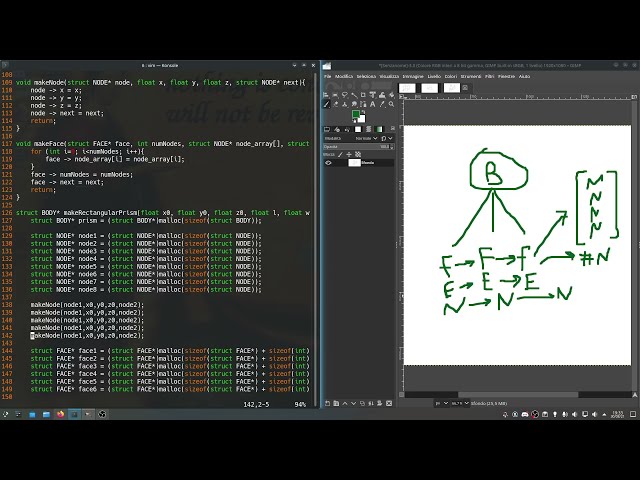Create a new layer group

click(336, 403)
